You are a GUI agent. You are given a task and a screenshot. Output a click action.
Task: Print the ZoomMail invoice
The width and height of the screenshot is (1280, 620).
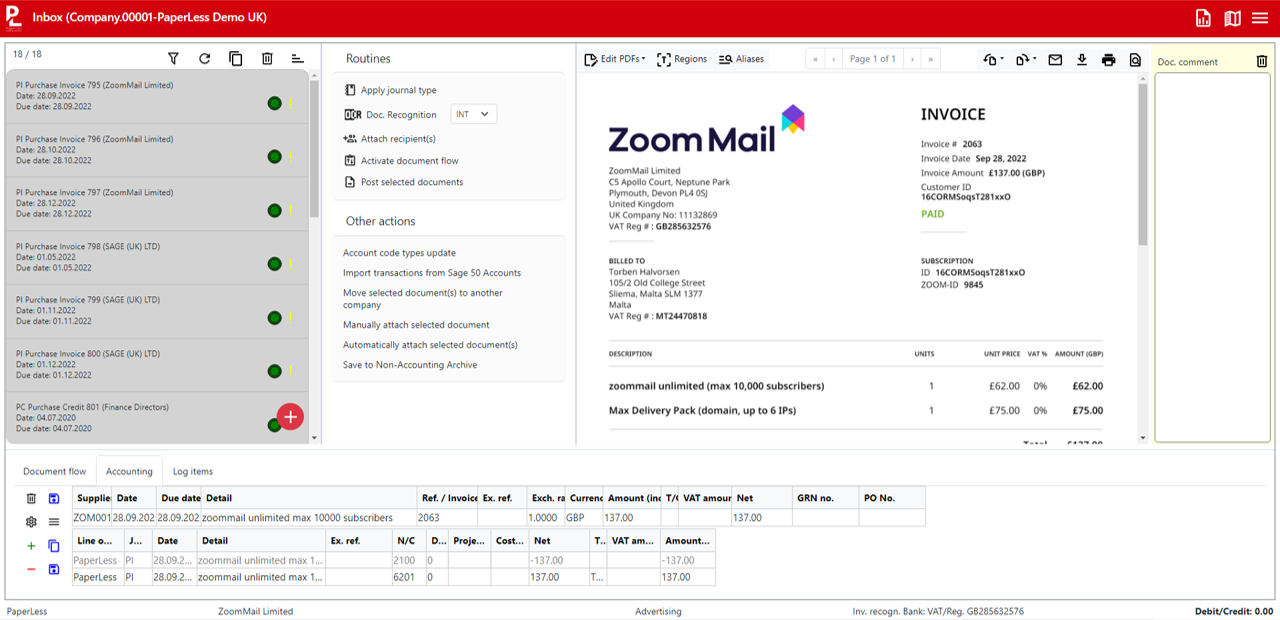coord(1108,59)
